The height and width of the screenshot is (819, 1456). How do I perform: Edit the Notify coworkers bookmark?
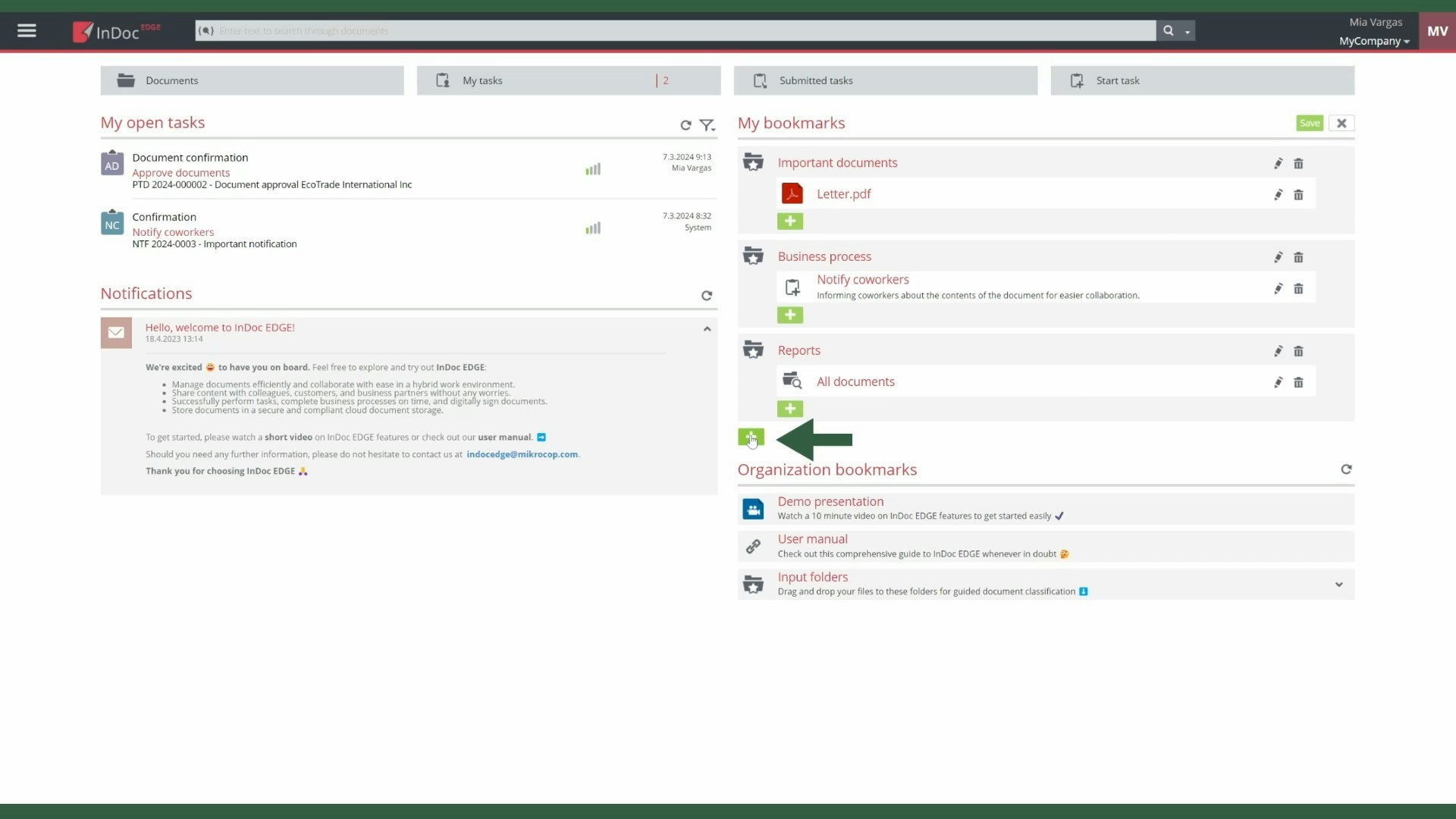[1278, 288]
